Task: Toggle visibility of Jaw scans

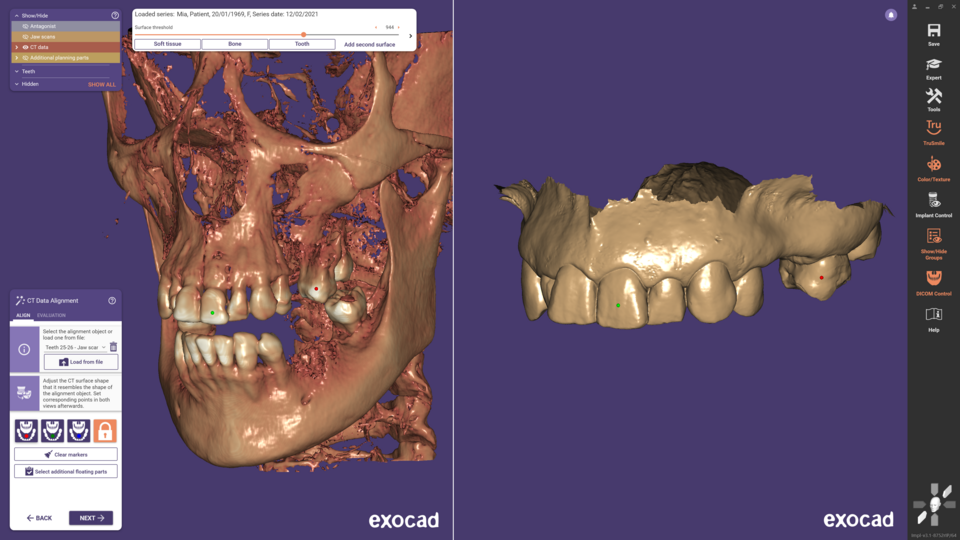Action: click(x=26, y=36)
